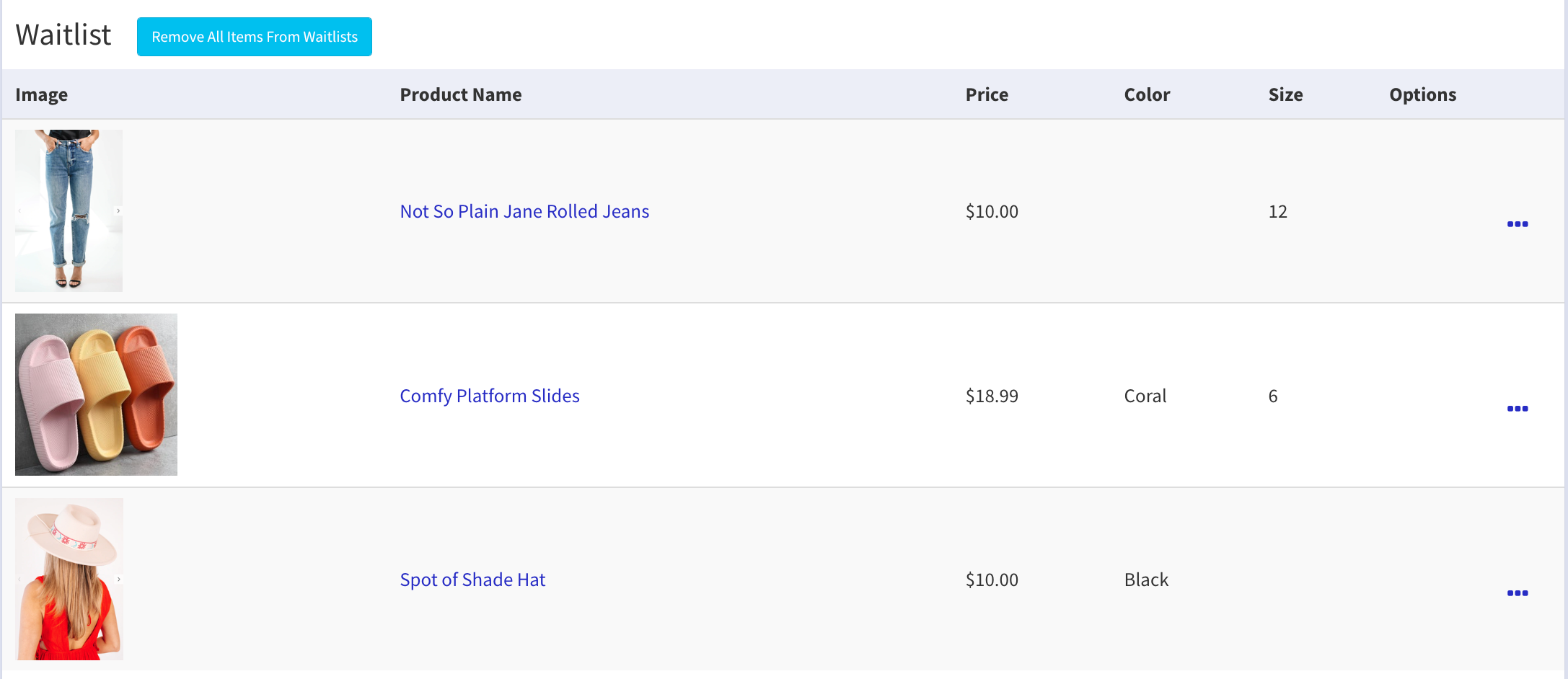
Task: Click the Product Name column header
Action: [x=460, y=94]
